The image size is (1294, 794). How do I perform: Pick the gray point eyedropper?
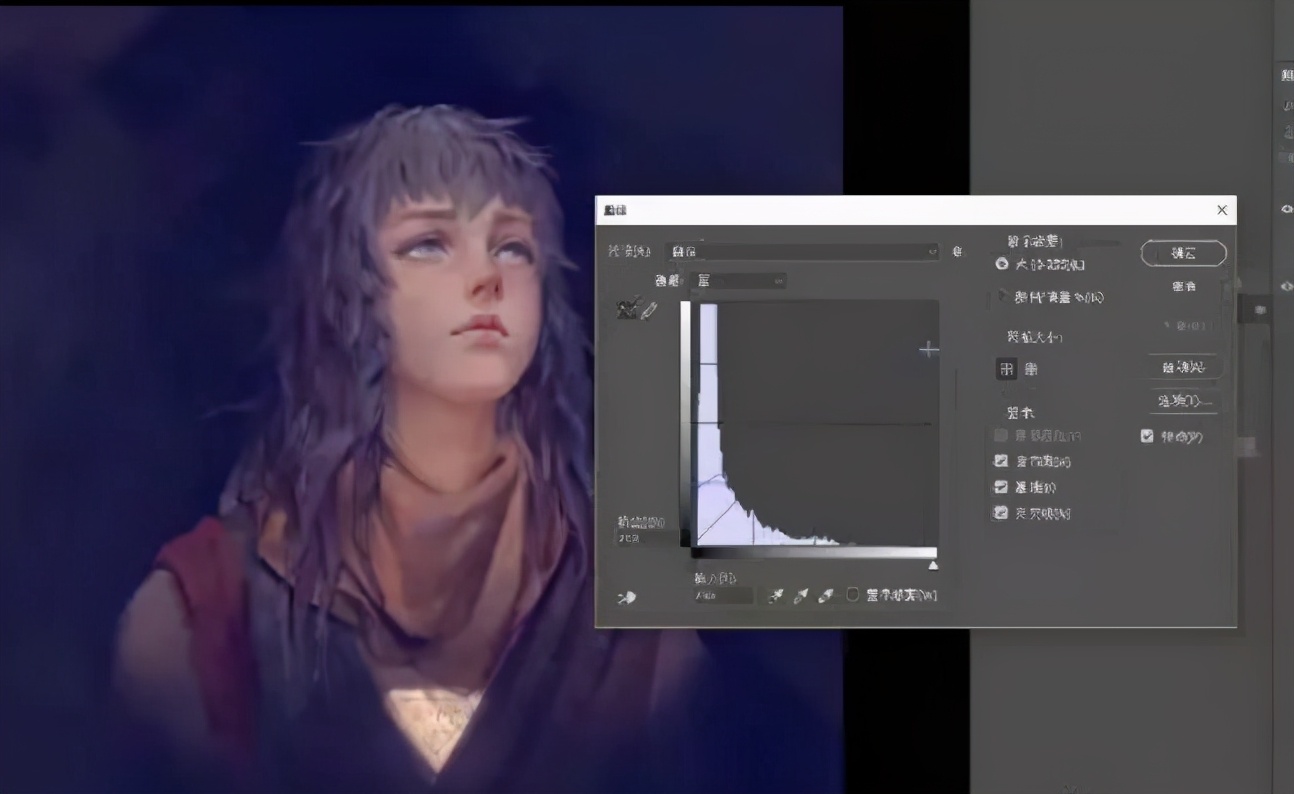(x=800, y=595)
